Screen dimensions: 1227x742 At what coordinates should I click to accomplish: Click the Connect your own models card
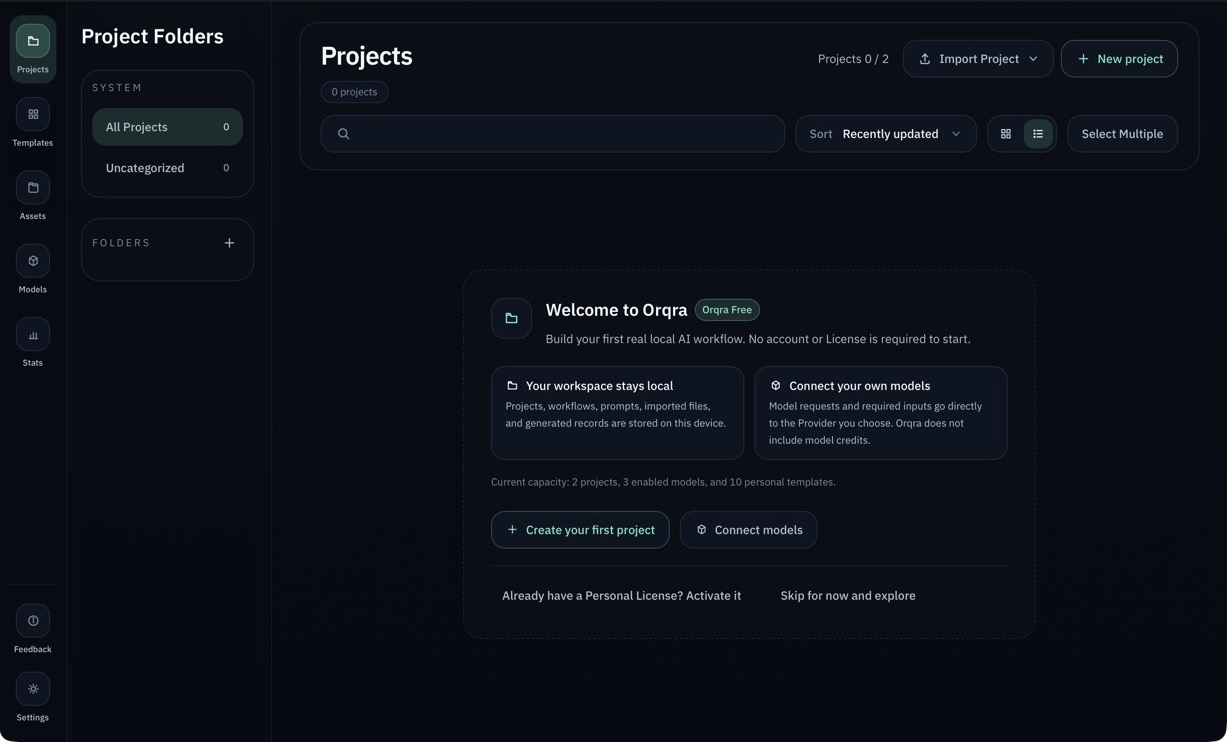[x=880, y=413]
